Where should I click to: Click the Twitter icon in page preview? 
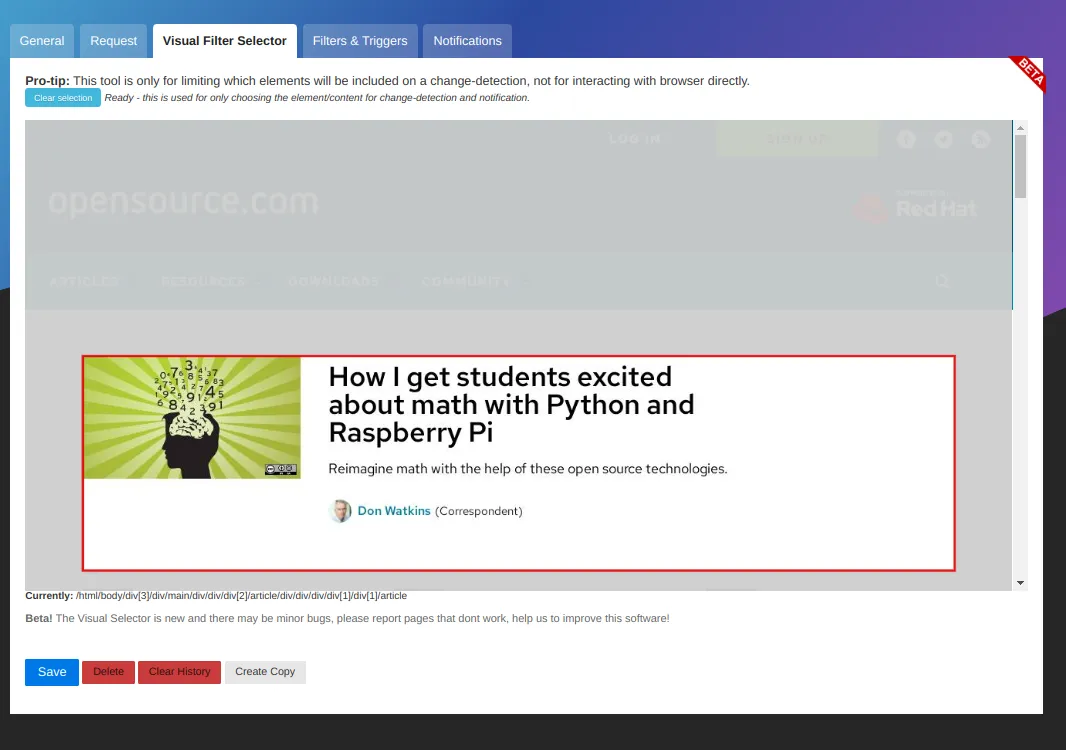tap(943, 140)
